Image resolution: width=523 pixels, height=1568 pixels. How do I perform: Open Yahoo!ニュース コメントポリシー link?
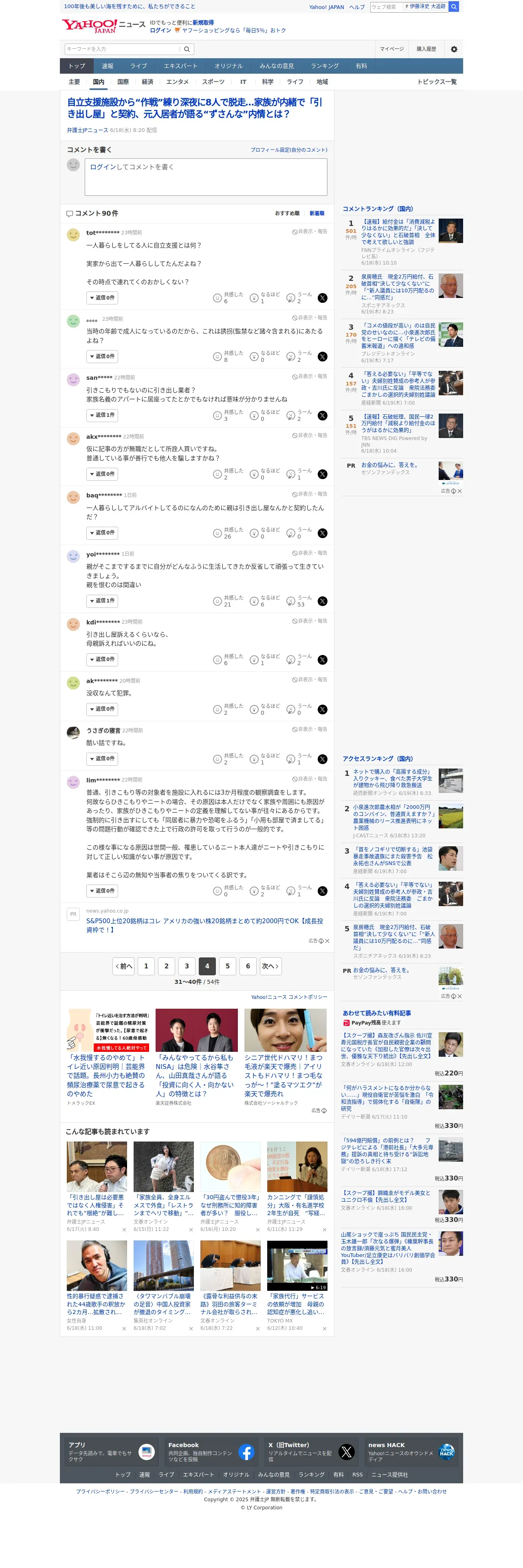pyautogui.click(x=289, y=997)
